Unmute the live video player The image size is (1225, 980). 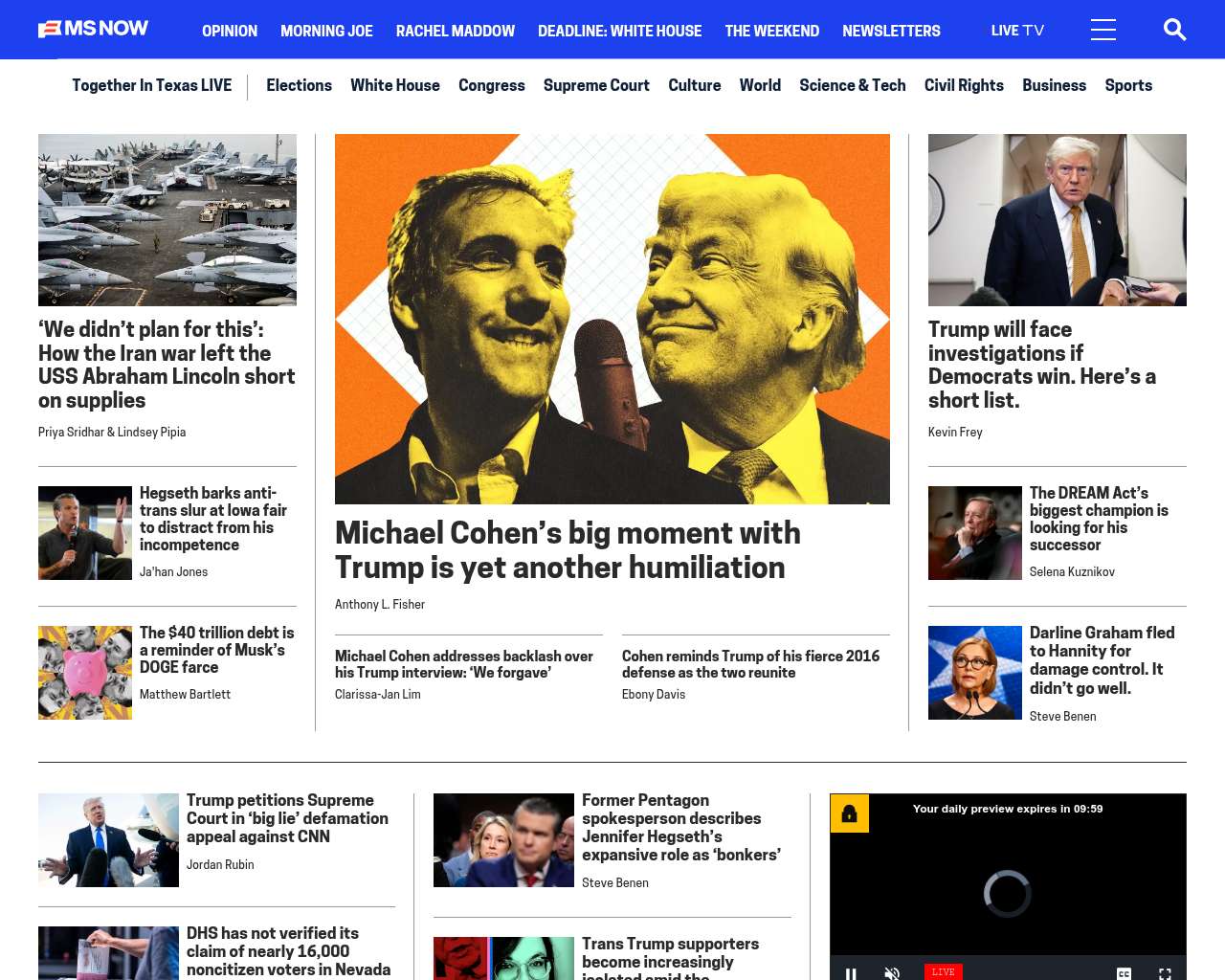(892, 972)
